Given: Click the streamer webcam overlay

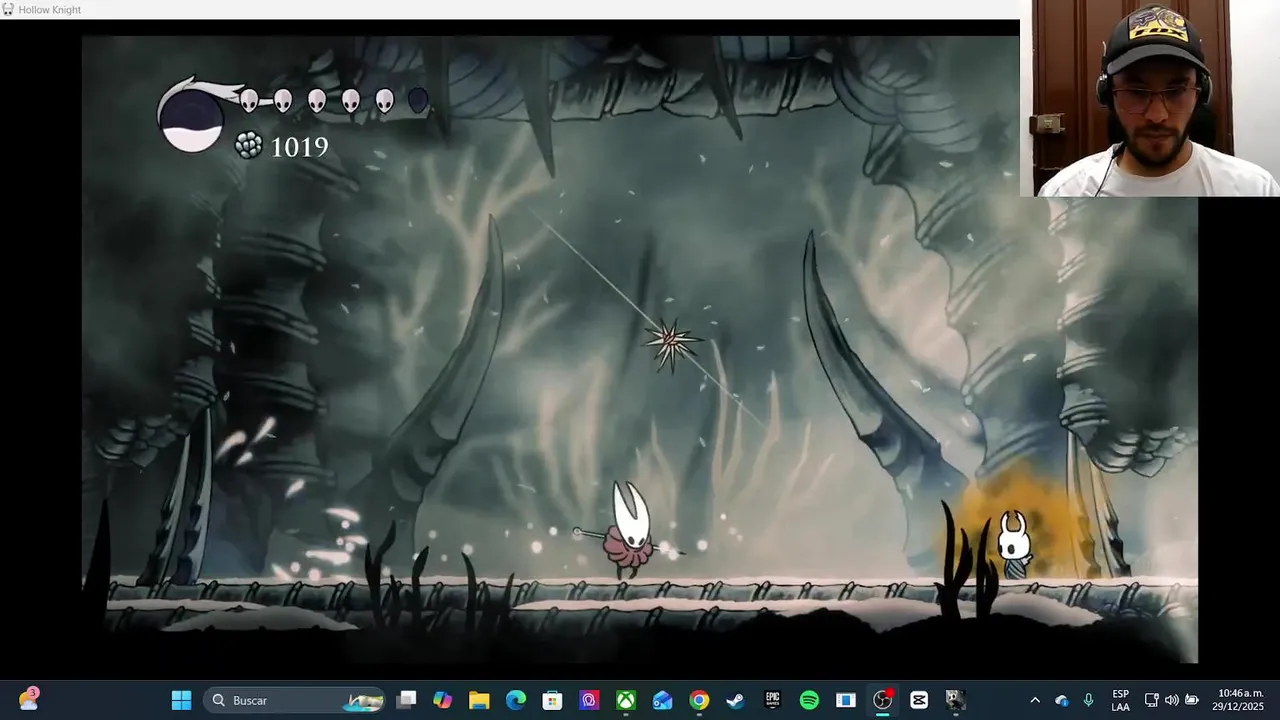Looking at the screenshot, I should 1150,98.
